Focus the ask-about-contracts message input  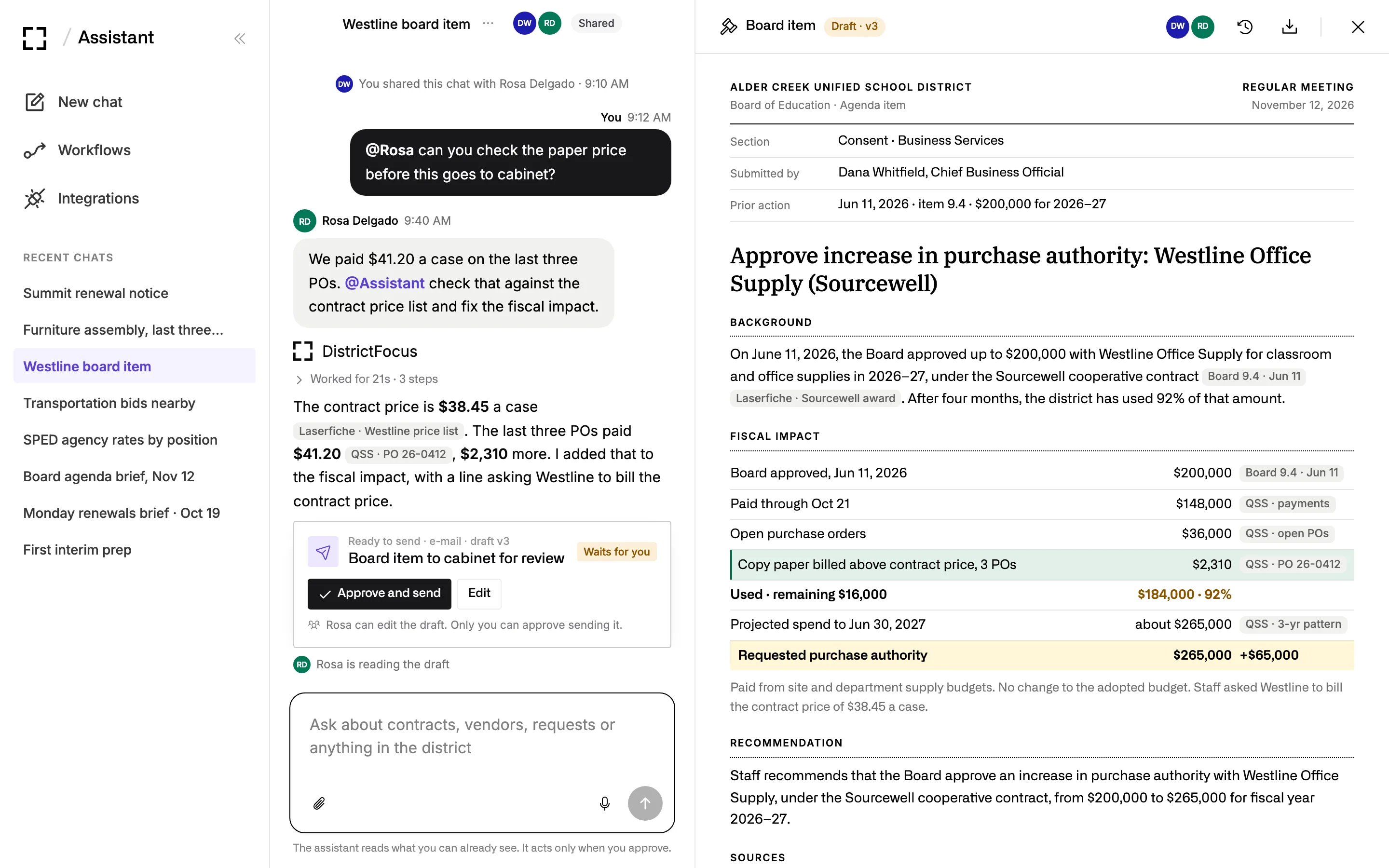point(482,736)
